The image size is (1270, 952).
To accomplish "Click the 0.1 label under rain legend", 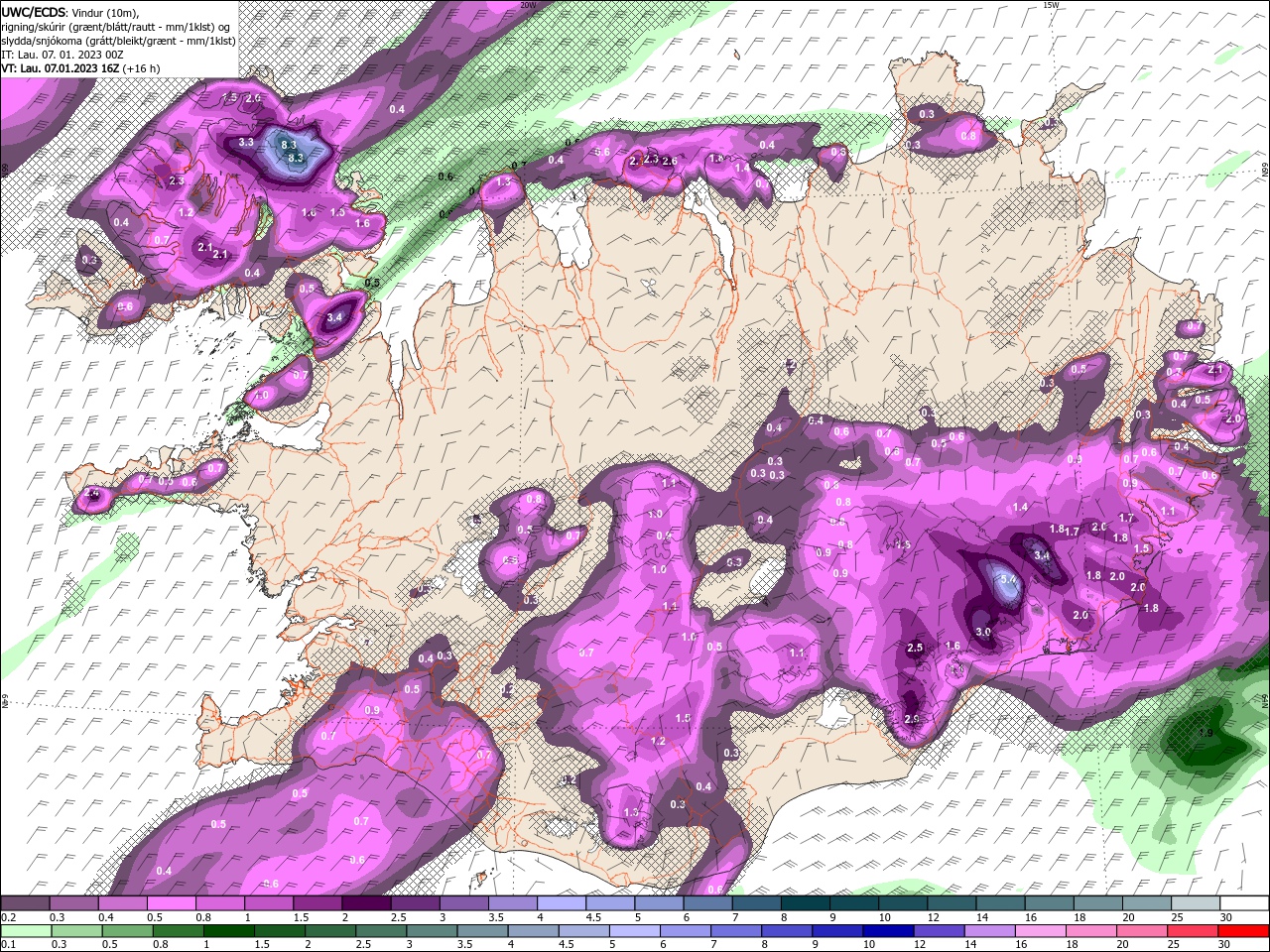I will point(8,945).
